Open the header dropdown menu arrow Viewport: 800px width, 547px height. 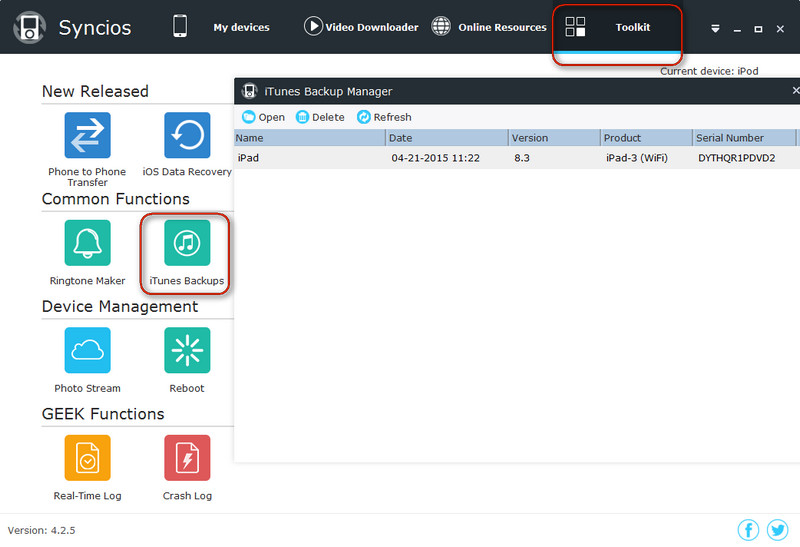pos(715,29)
